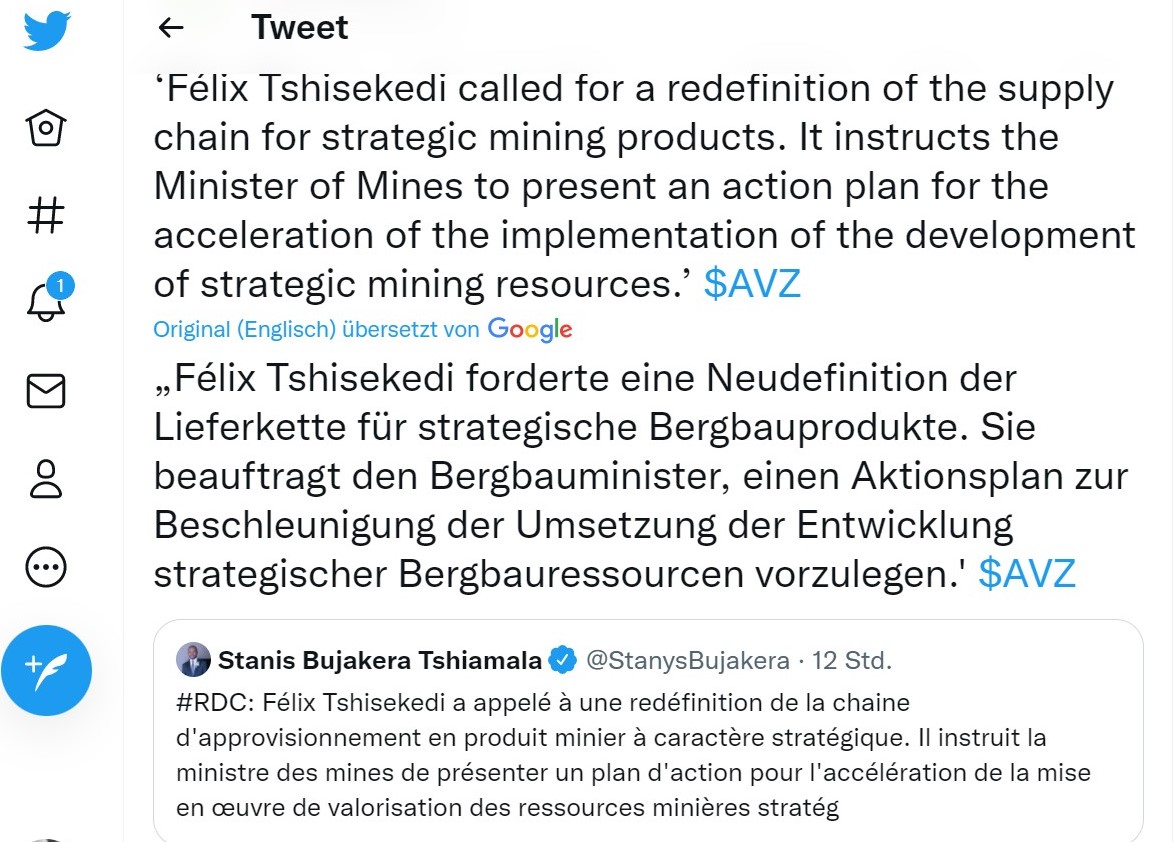Select the Tweet header title
Image resolution: width=1173 pixels, height=842 pixels.
click(x=299, y=27)
